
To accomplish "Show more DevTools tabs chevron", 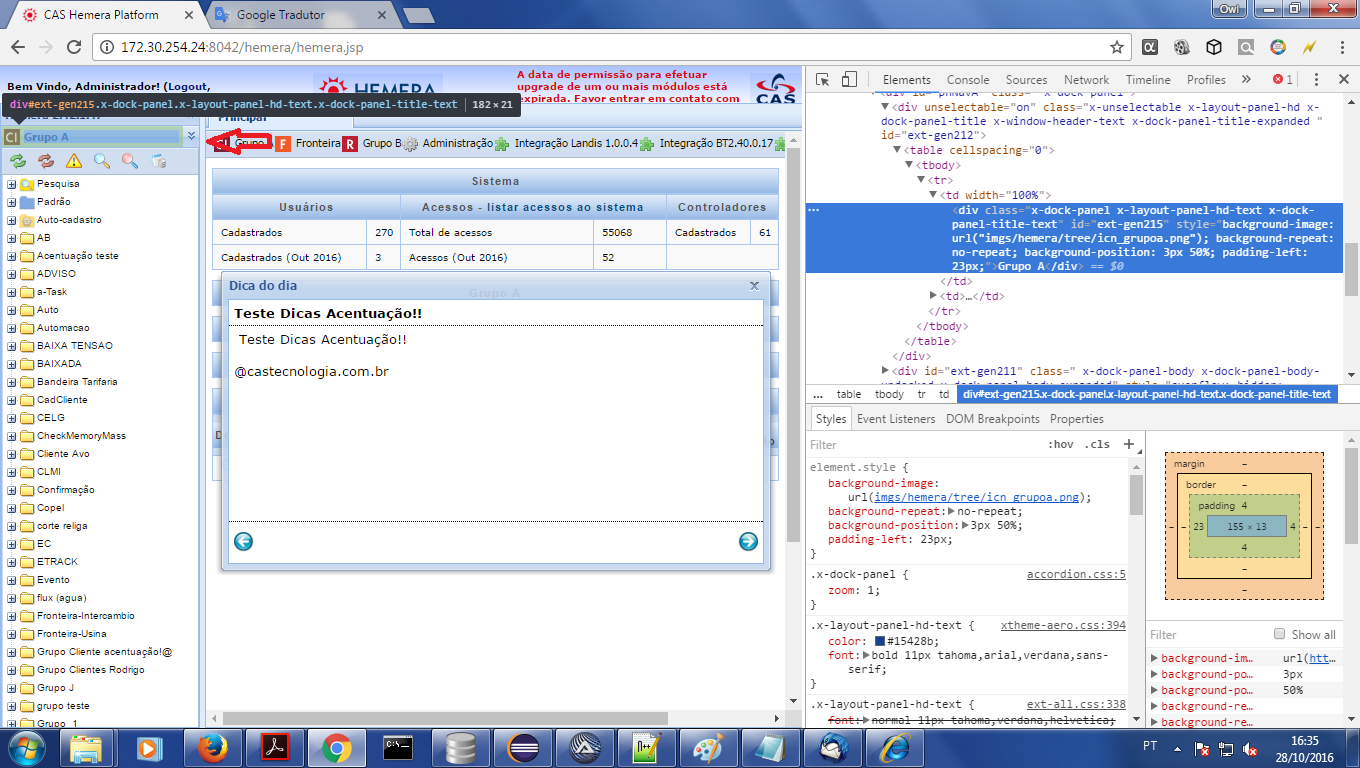I will coord(1246,80).
